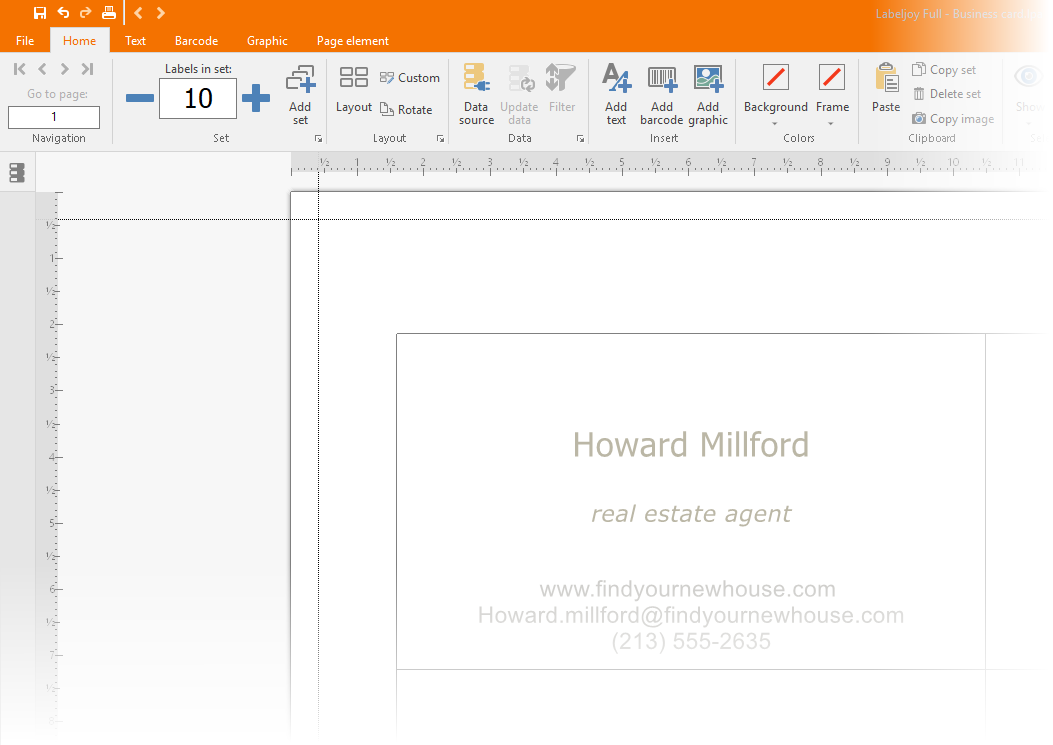Select the www.findyournewhouse.com text
1053x745 pixels.
pyautogui.click(x=688, y=589)
